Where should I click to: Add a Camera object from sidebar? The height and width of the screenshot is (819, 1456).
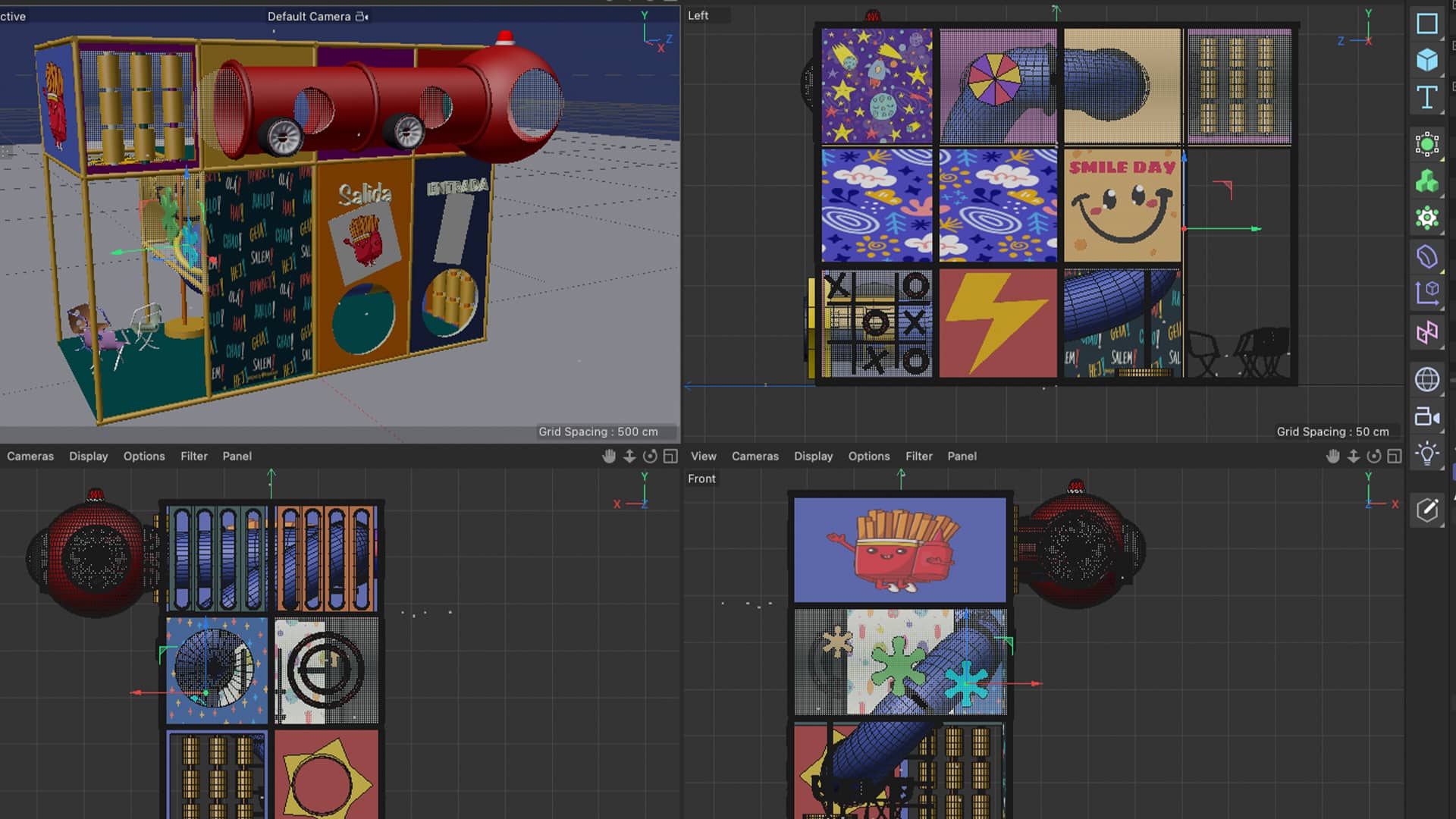coord(1426,416)
